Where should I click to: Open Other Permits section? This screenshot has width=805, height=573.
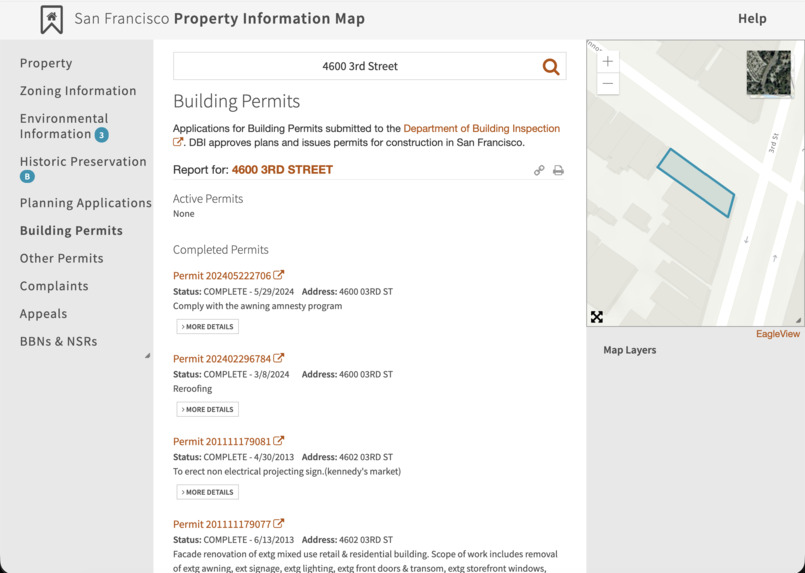[62, 258]
